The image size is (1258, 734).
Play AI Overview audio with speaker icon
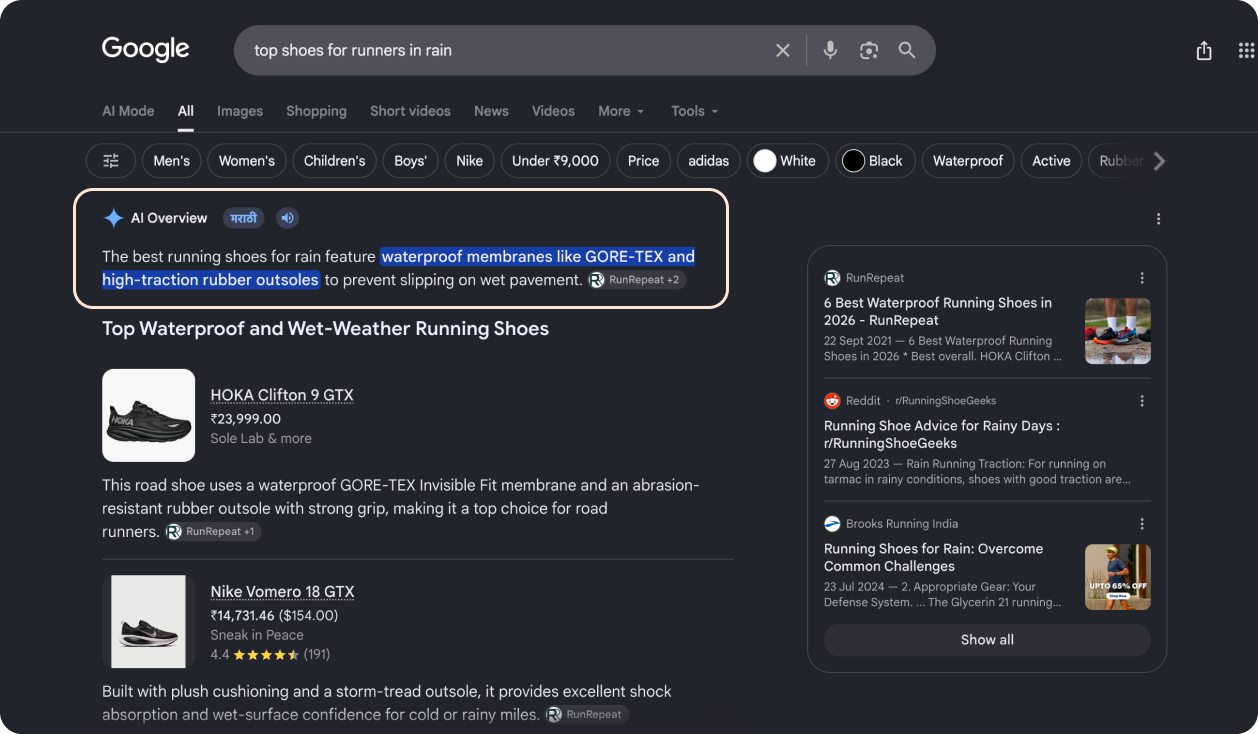(x=287, y=218)
